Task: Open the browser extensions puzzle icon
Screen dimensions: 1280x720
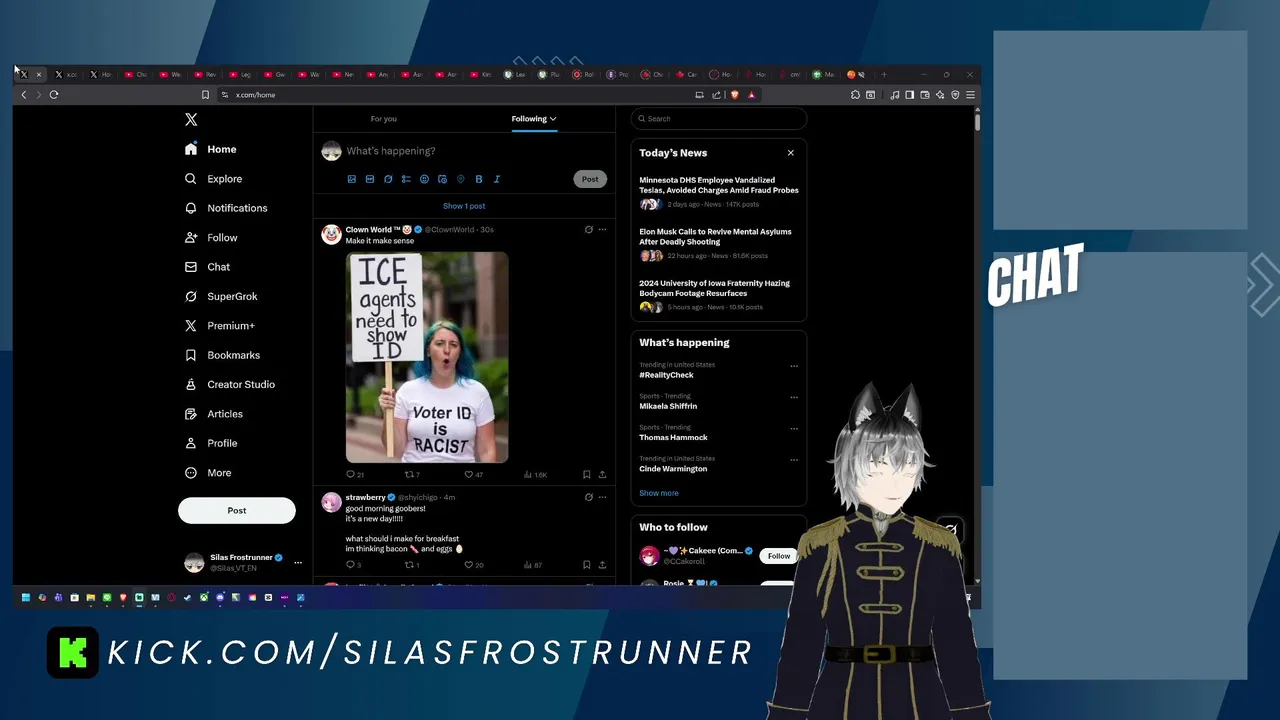Action: [x=855, y=95]
